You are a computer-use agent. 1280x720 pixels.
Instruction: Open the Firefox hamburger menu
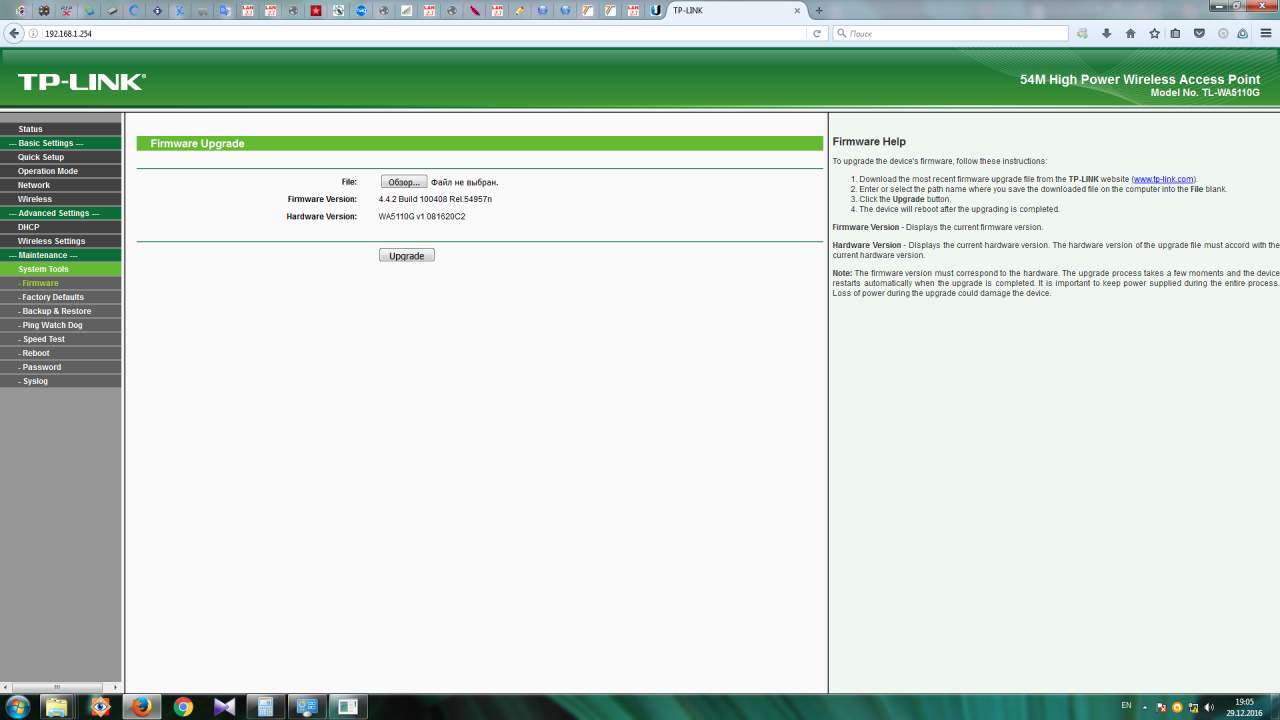[x=1266, y=33]
